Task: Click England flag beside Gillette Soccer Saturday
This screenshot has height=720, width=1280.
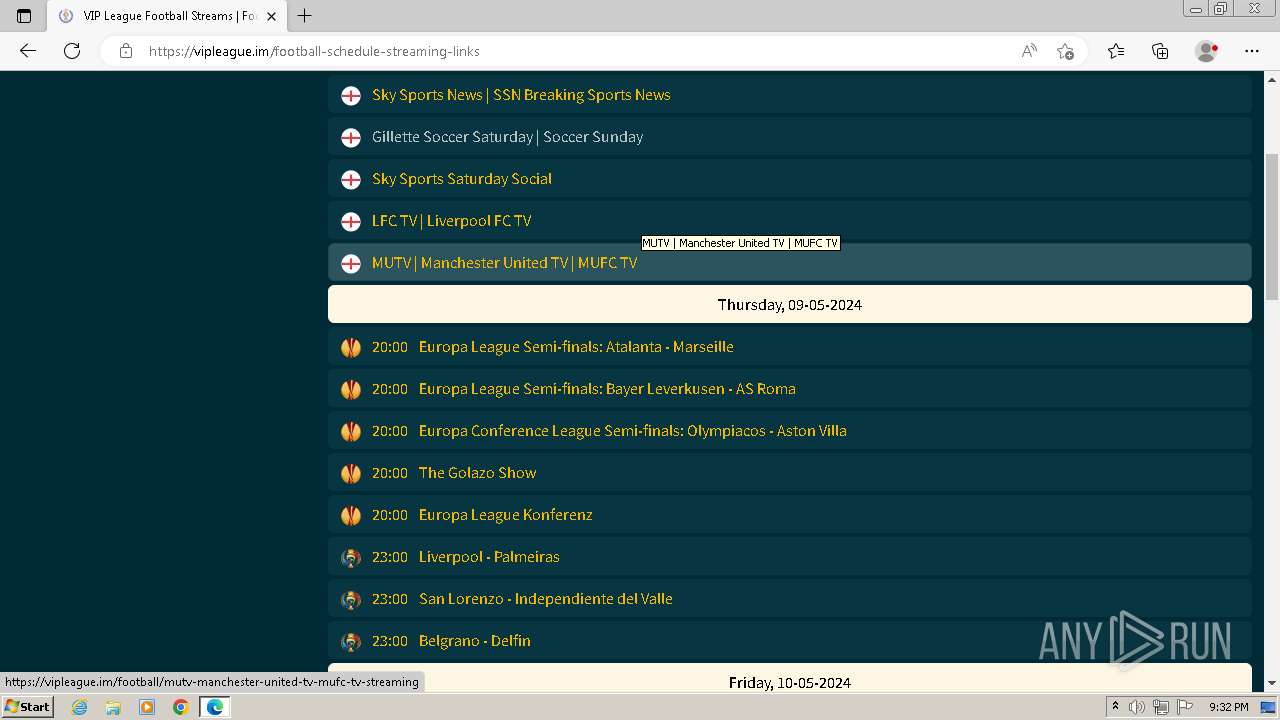Action: pyautogui.click(x=351, y=137)
